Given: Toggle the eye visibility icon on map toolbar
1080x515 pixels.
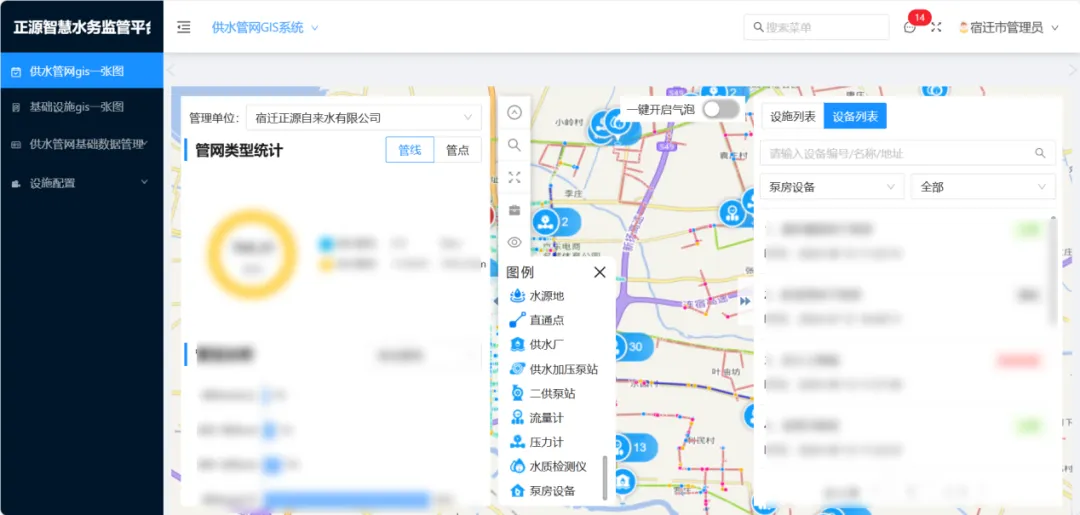Looking at the screenshot, I should (514, 242).
